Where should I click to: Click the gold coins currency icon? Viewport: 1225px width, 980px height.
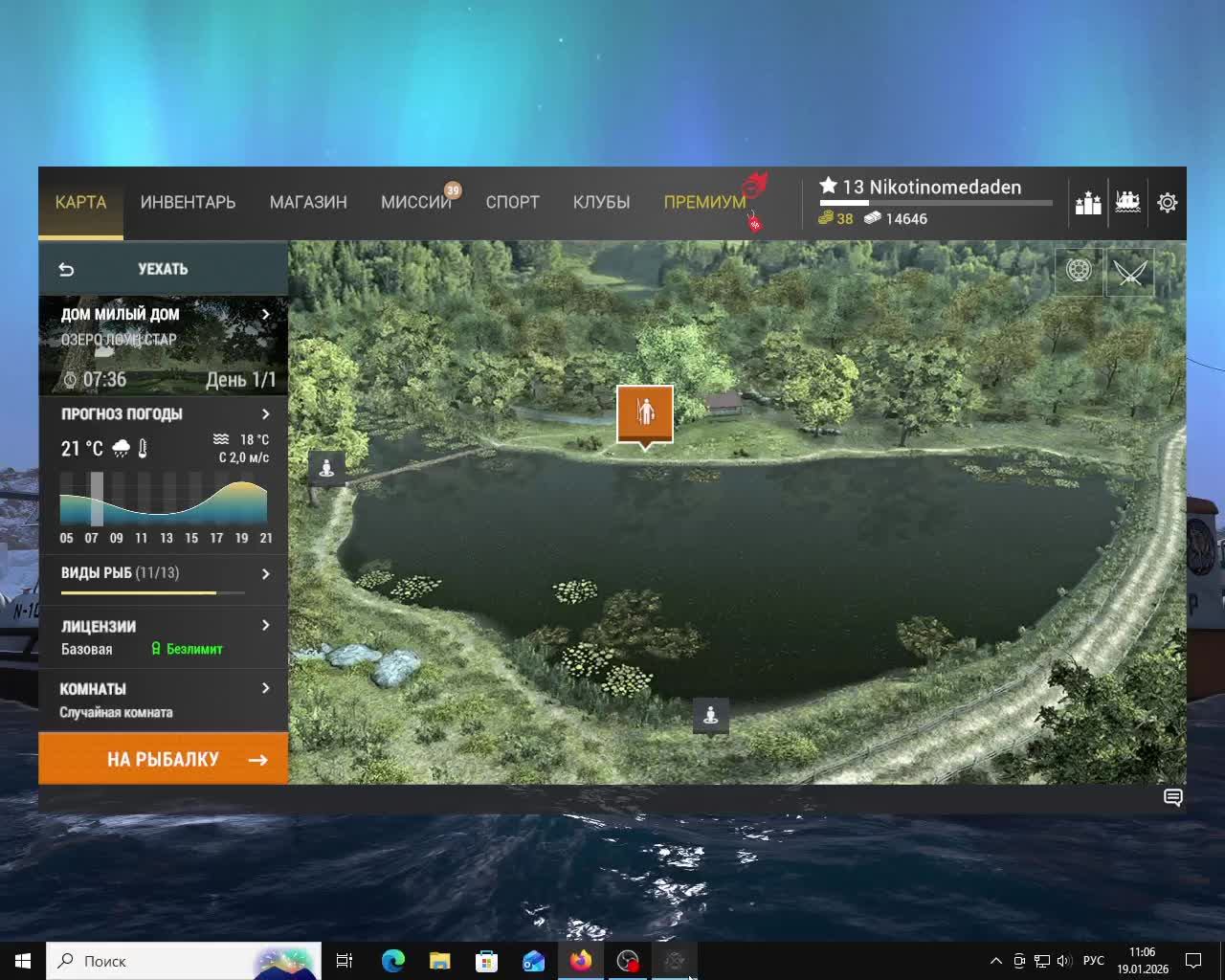(826, 218)
